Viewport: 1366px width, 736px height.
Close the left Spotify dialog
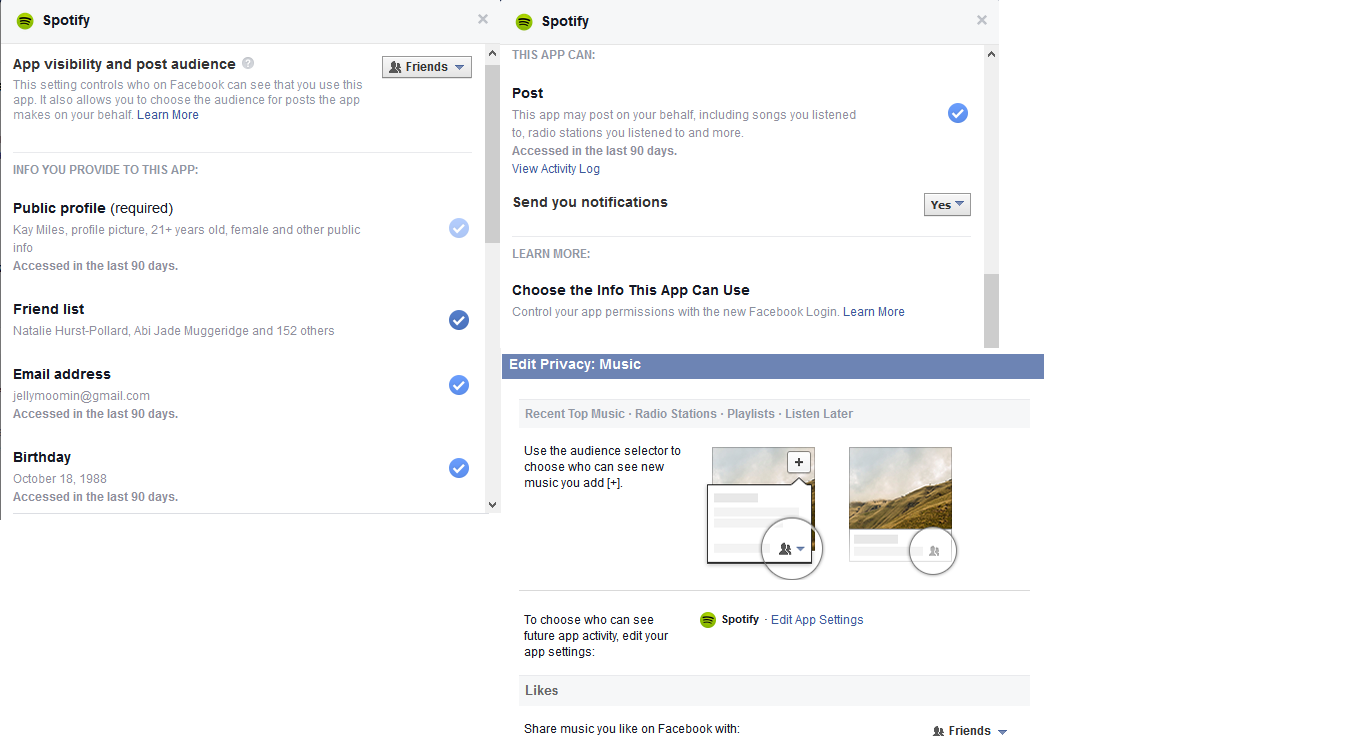point(483,19)
